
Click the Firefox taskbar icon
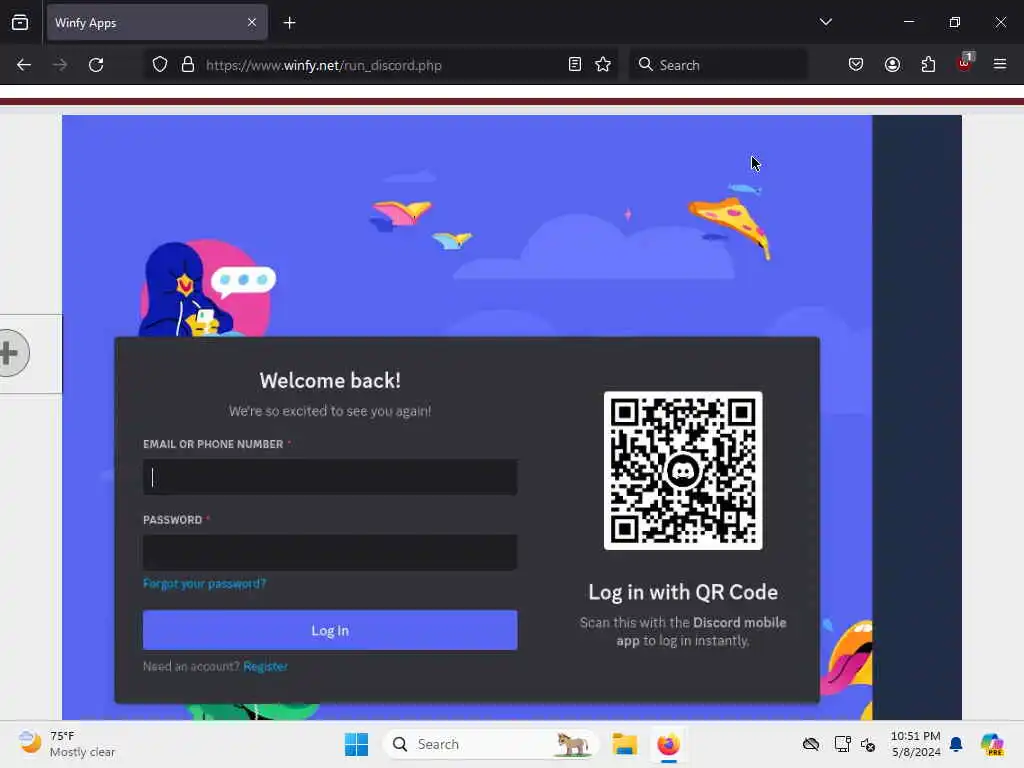click(668, 744)
